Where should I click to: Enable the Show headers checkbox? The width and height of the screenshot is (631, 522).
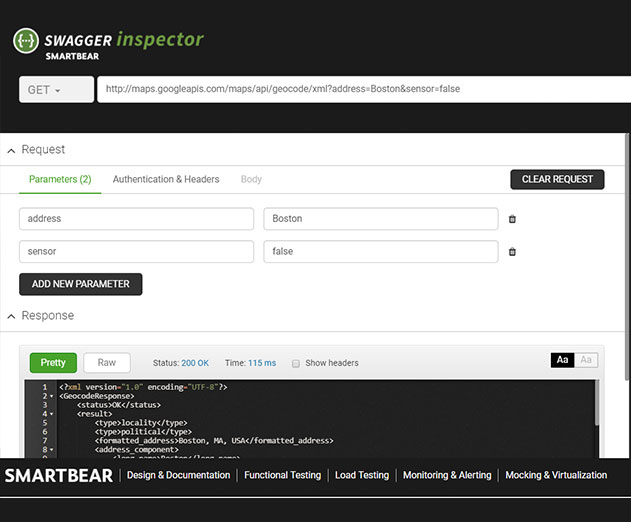point(296,363)
